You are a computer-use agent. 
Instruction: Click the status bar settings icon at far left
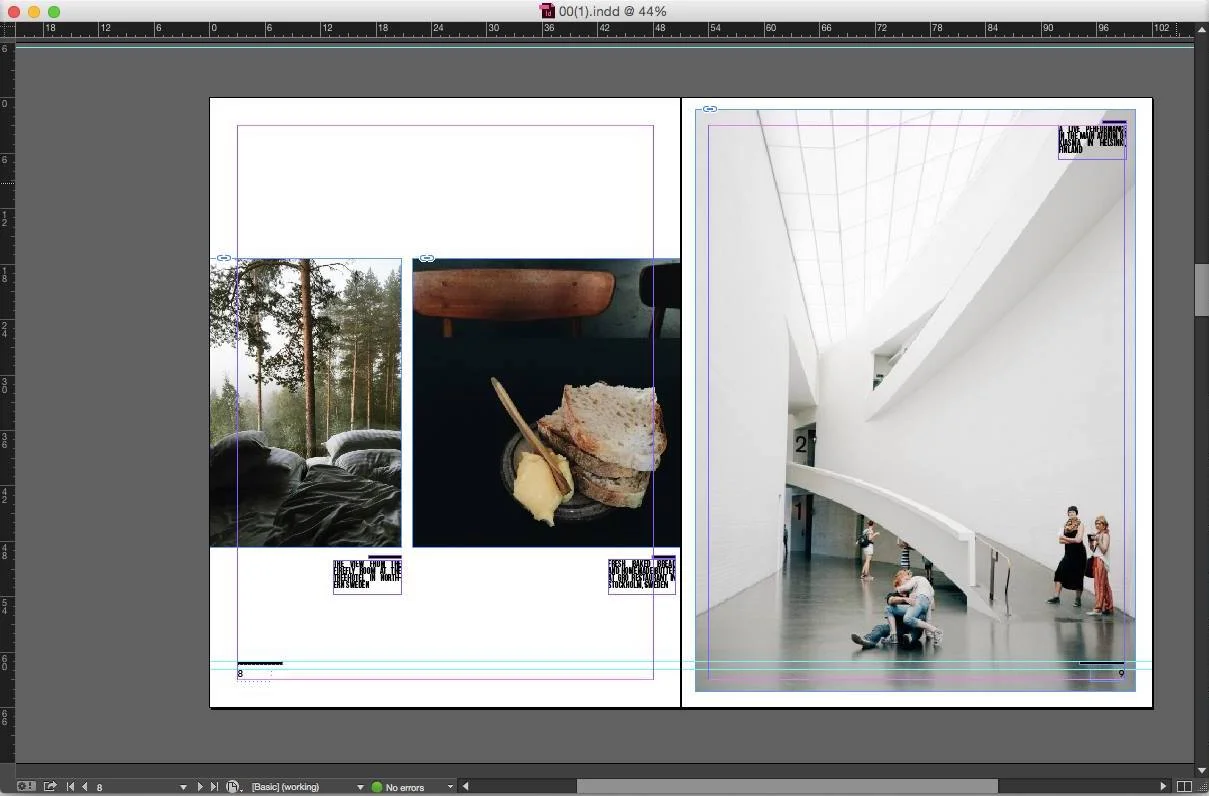click(x=26, y=787)
